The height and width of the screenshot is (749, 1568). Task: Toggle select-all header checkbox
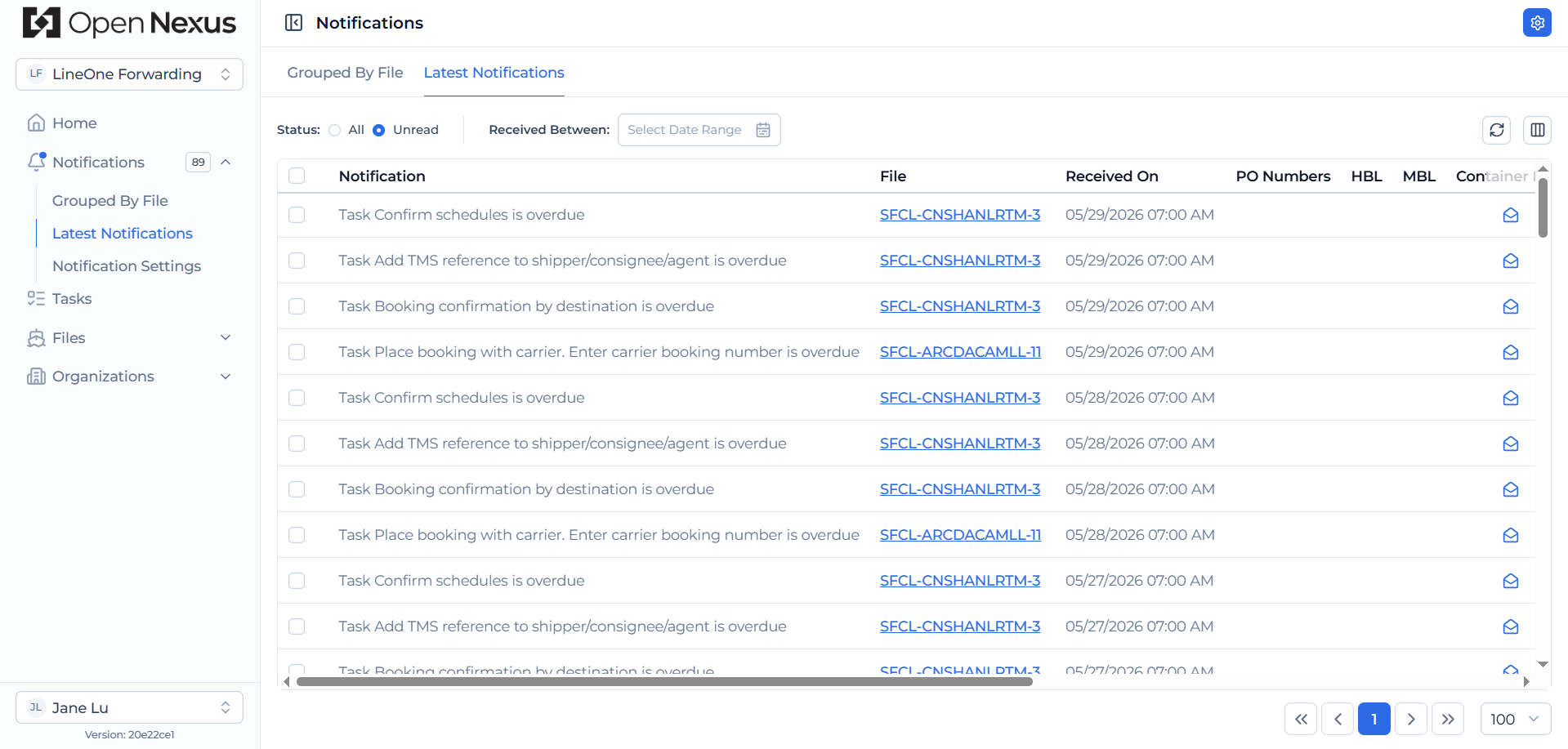[x=297, y=176]
